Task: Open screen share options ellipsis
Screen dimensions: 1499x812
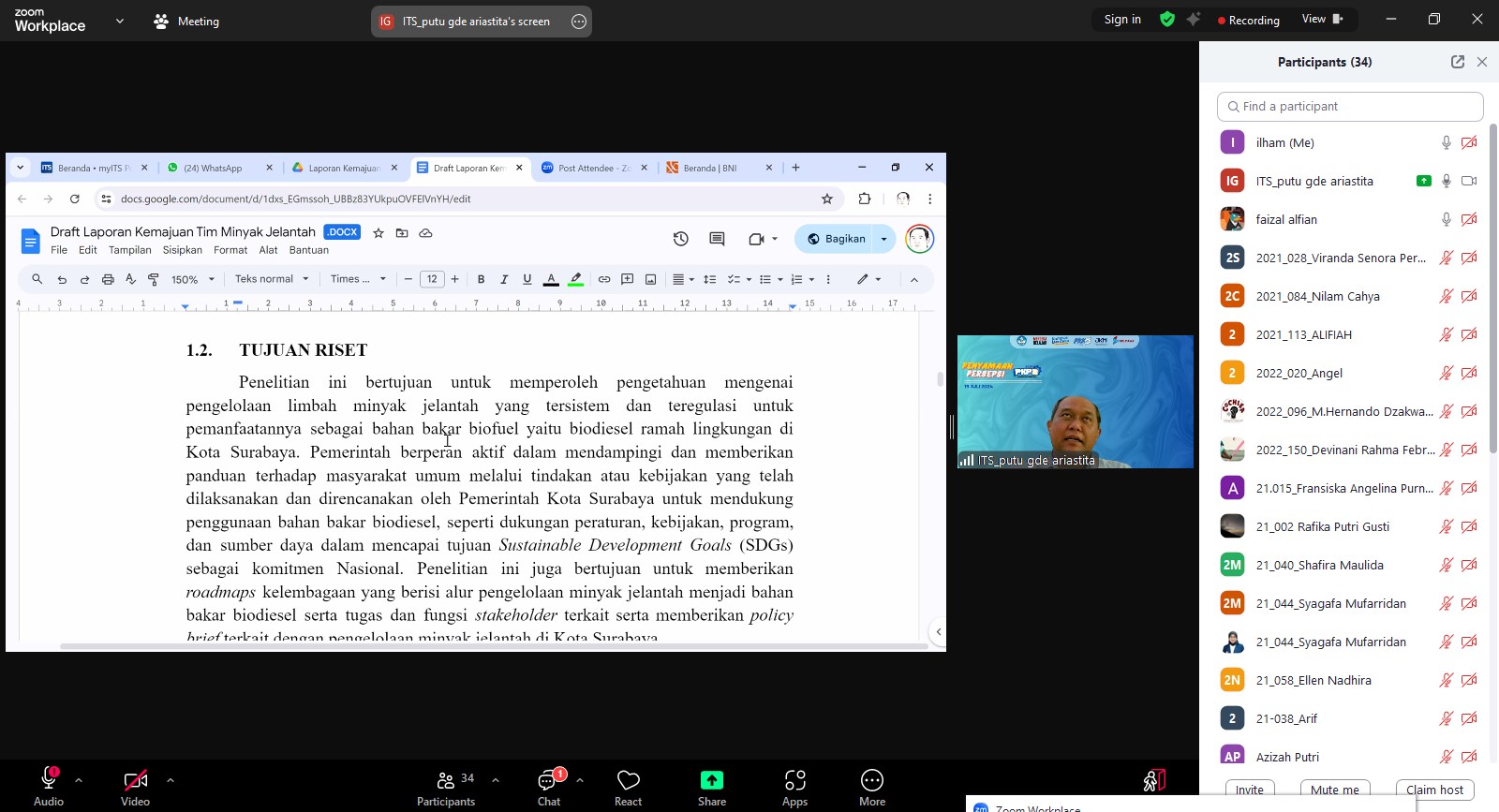Action: point(579,22)
